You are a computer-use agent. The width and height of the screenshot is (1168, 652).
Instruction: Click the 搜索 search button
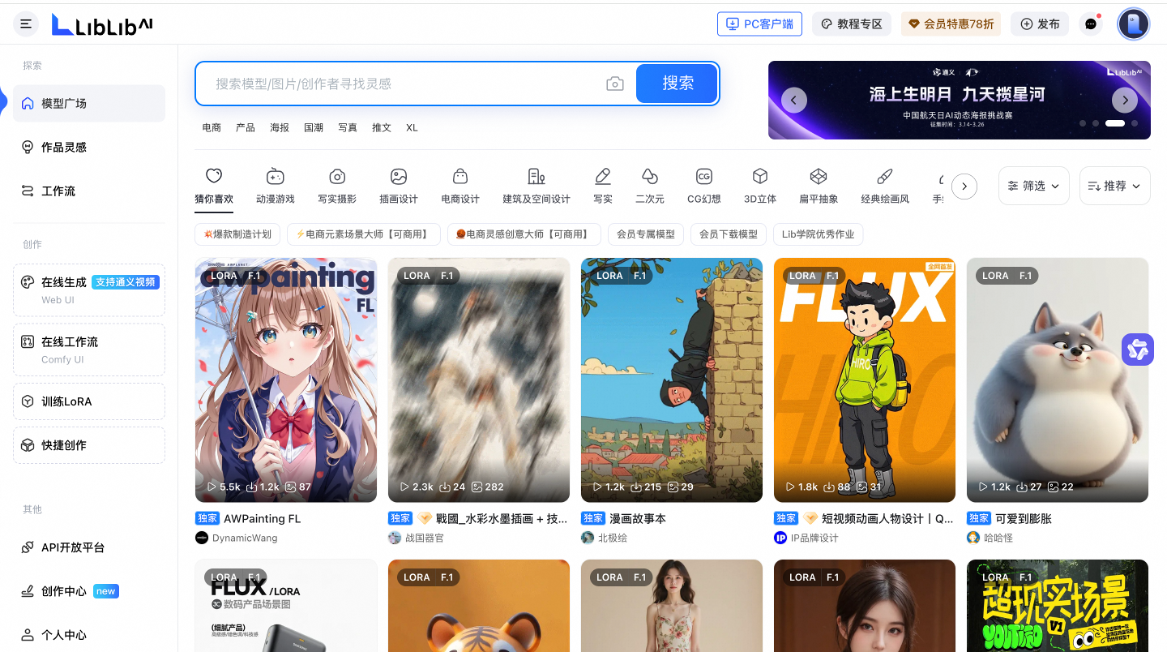coord(676,84)
